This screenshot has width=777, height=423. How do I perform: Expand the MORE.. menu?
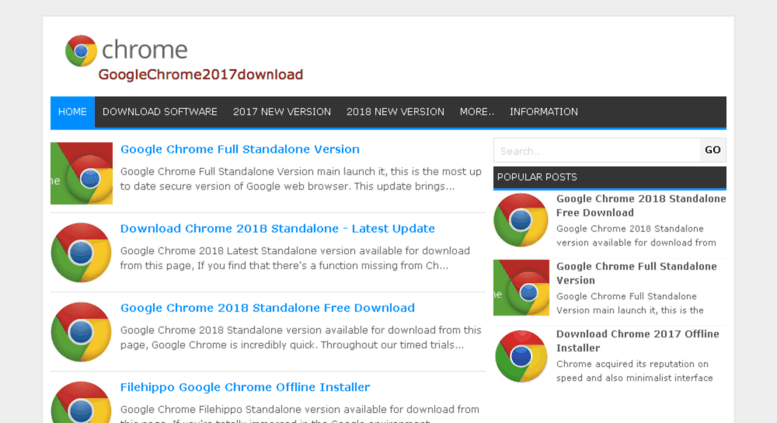click(477, 112)
